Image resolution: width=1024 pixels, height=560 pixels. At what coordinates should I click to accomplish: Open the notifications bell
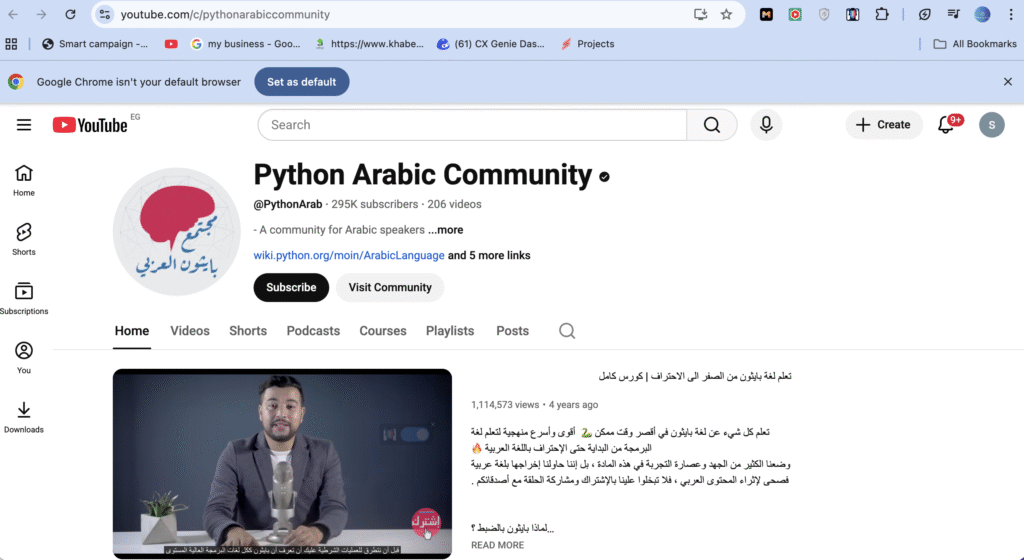[945, 125]
